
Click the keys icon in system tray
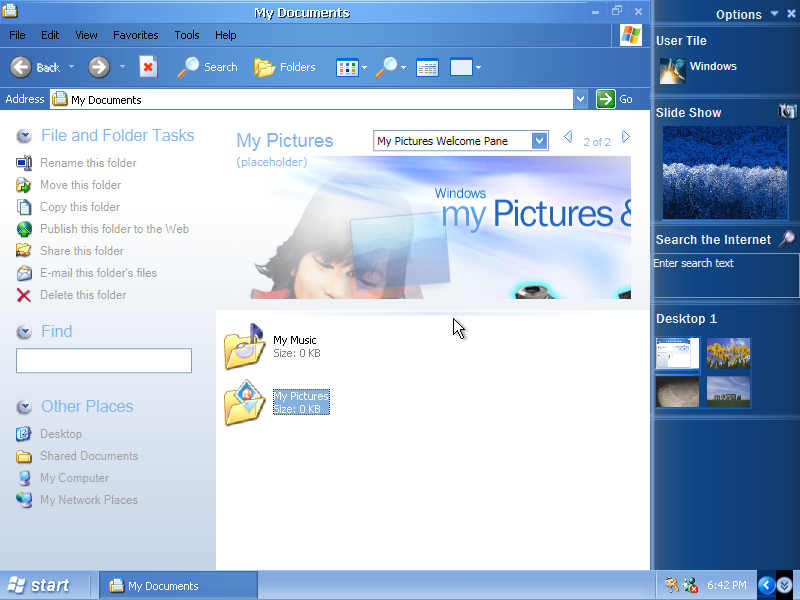point(671,585)
